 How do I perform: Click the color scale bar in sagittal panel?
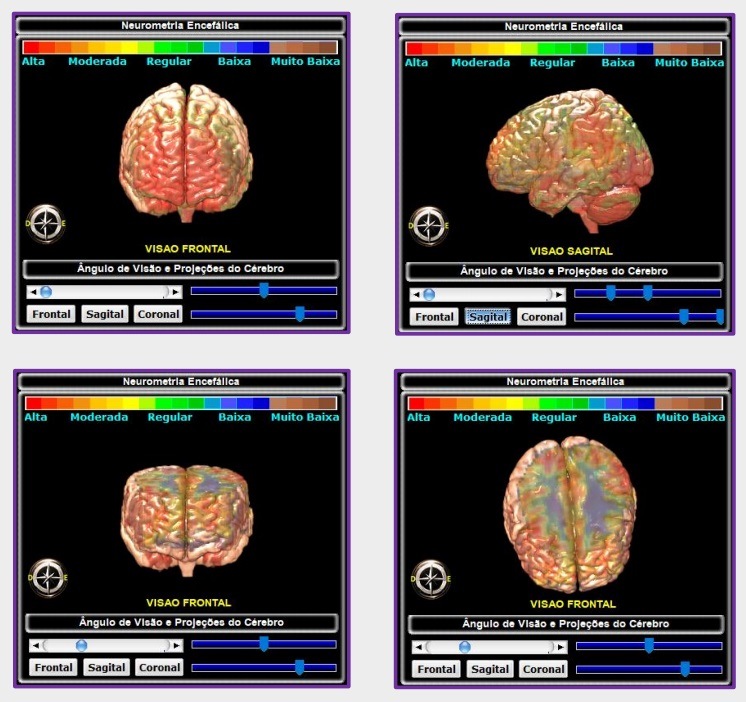click(x=564, y=49)
